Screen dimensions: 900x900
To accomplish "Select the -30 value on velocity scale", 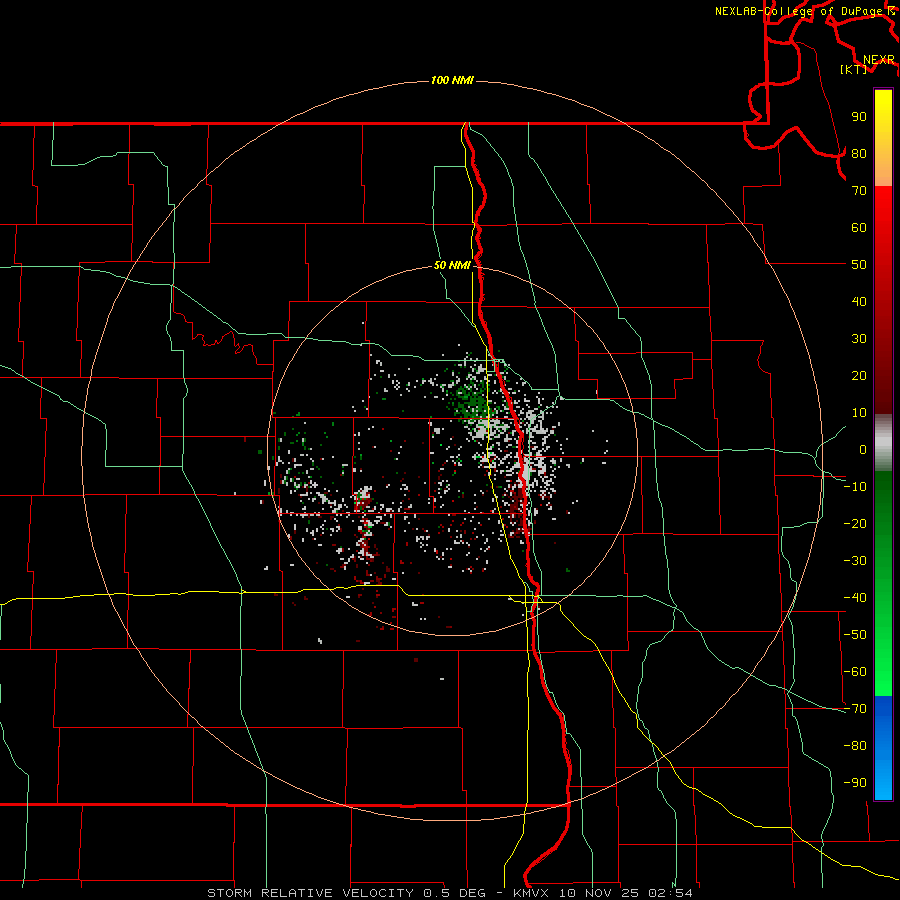I will click(x=855, y=561).
